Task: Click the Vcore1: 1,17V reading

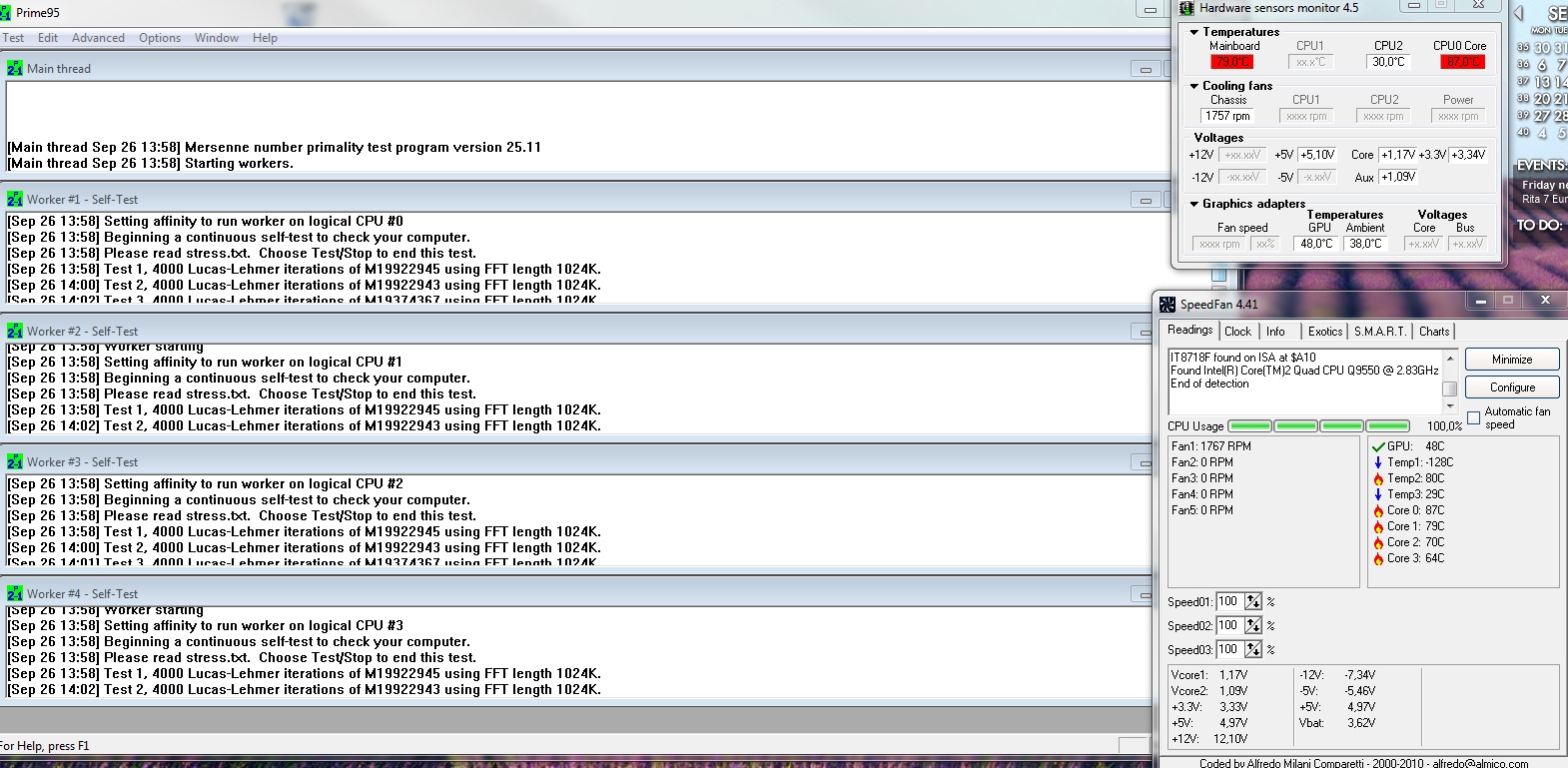Action: coord(1209,675)
